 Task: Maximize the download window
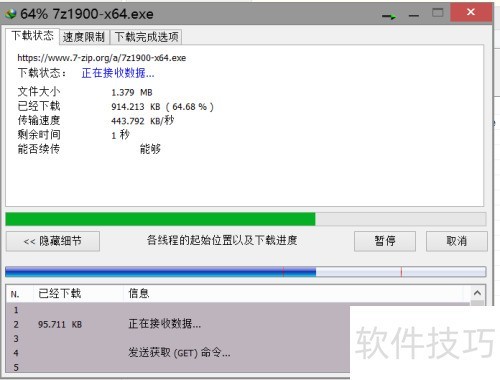tap(438, 13)
